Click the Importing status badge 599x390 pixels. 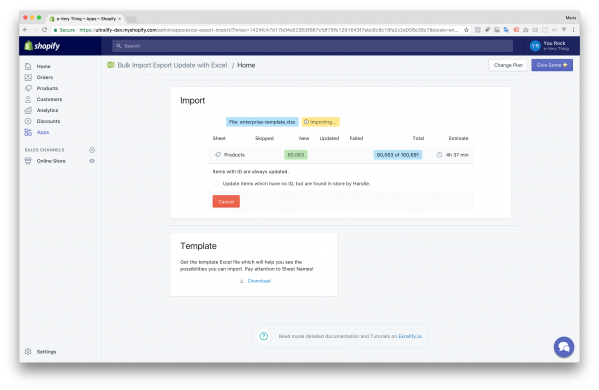(x=321, y=122)
